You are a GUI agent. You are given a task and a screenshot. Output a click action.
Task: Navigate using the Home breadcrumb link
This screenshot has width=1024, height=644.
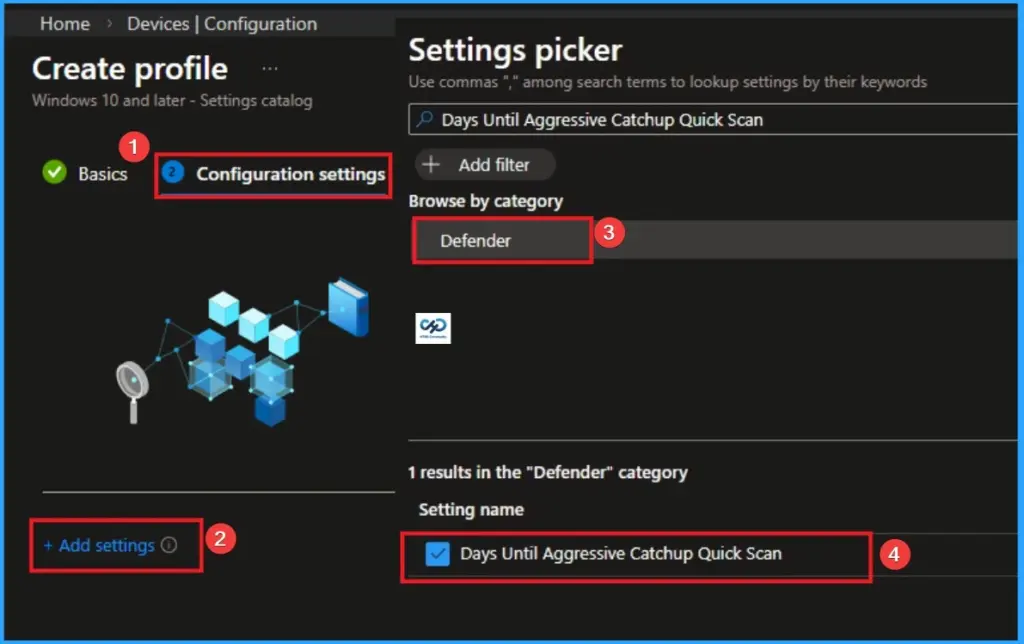pyautogui.click(x=64, y=24)
